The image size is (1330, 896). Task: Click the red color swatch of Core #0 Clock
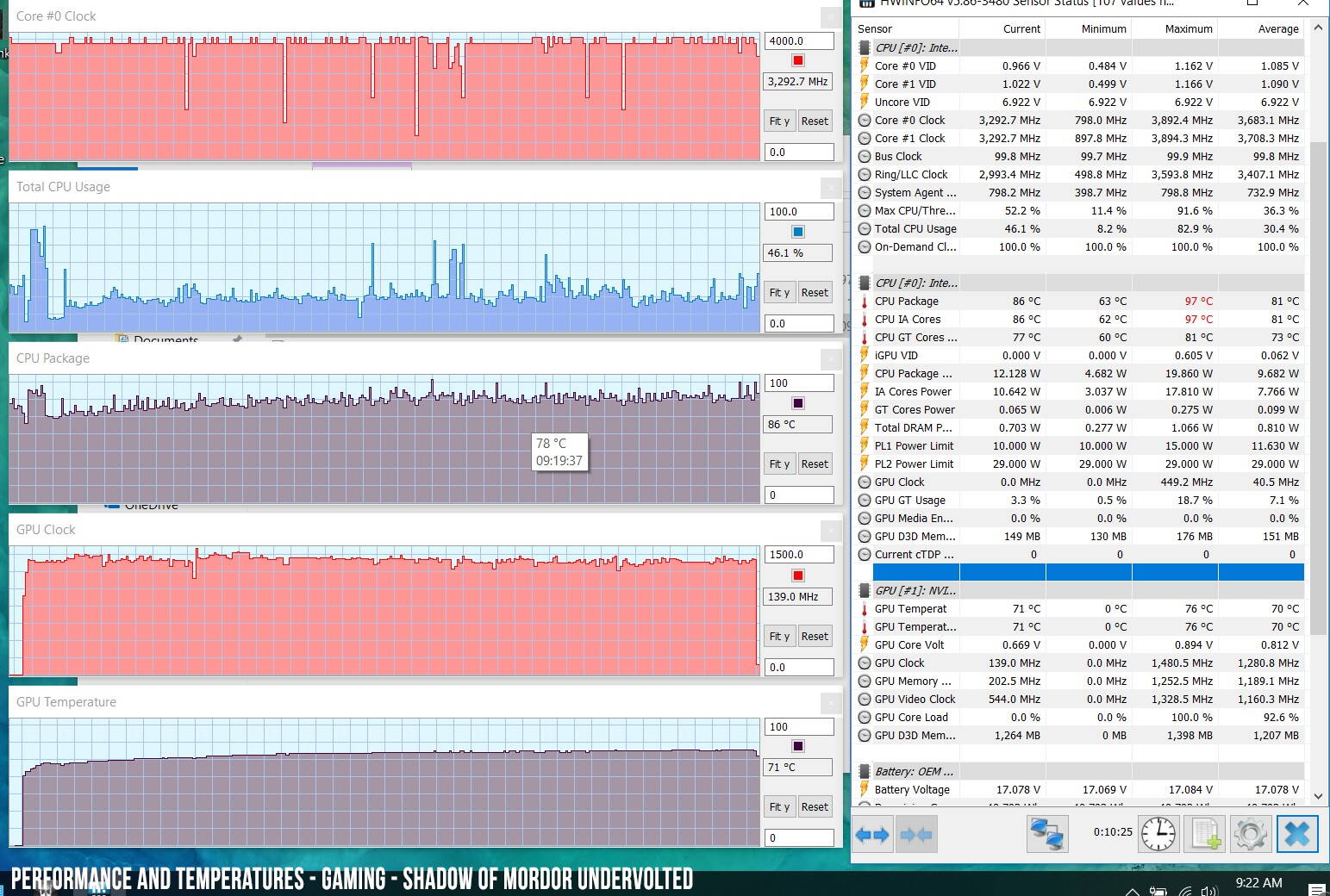click(x=798, y=60)
